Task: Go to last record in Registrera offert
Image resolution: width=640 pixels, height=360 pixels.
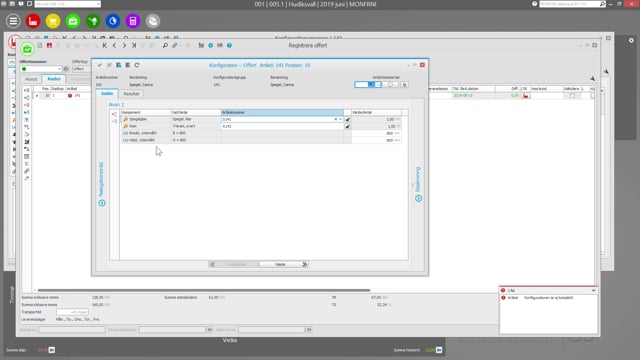Action: 134,45
